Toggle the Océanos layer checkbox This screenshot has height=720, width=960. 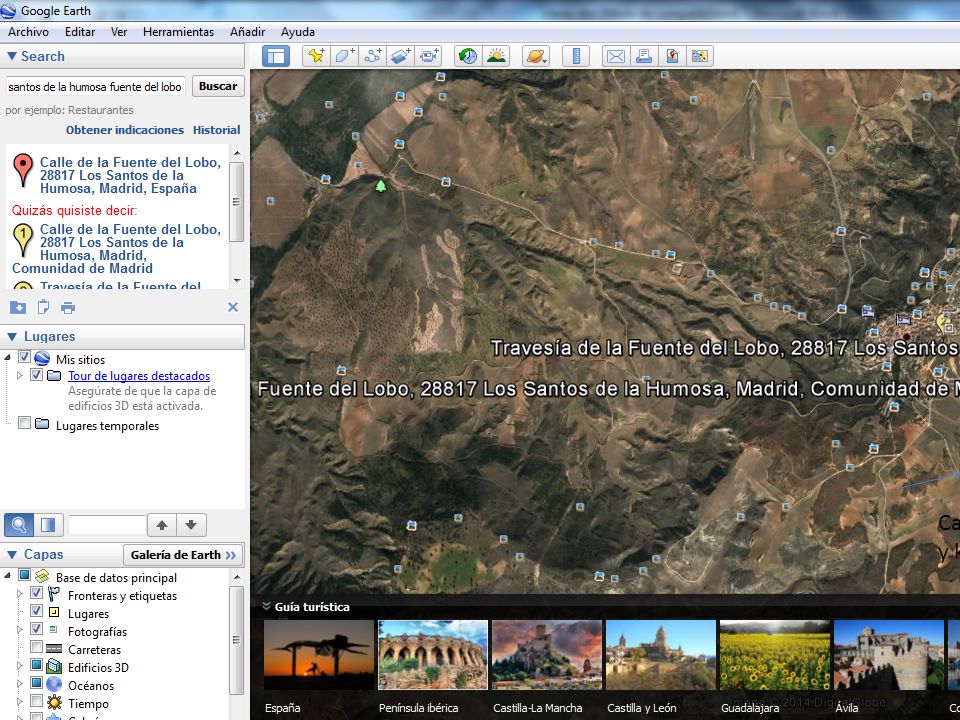[x=36, y=683]
